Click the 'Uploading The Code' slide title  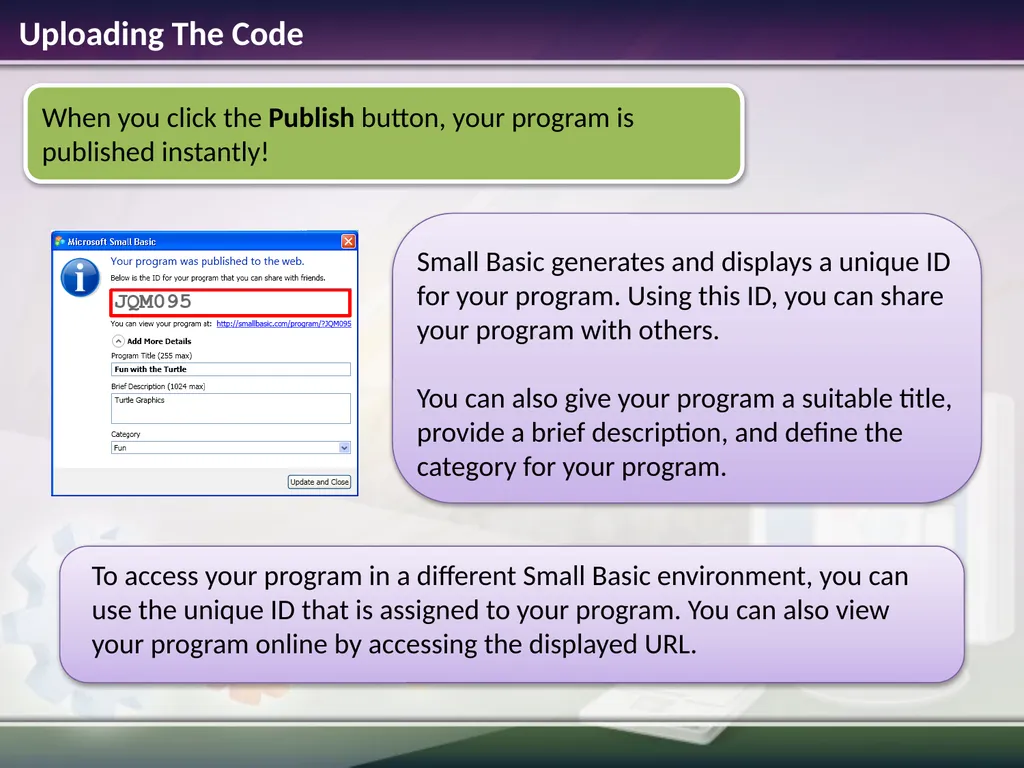point(161,34)
